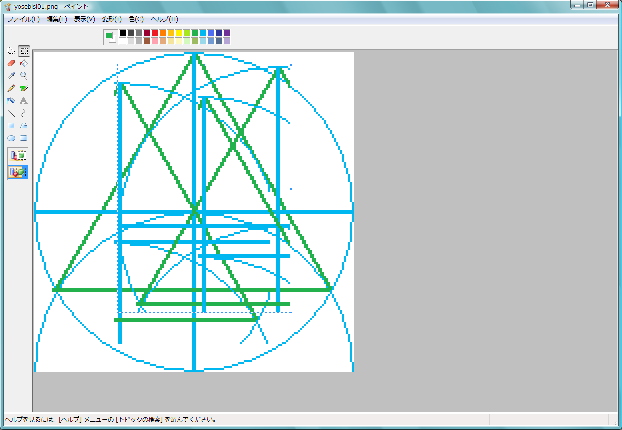
Task: Enable transparent selection background option
Action: [x=18, y=171]
